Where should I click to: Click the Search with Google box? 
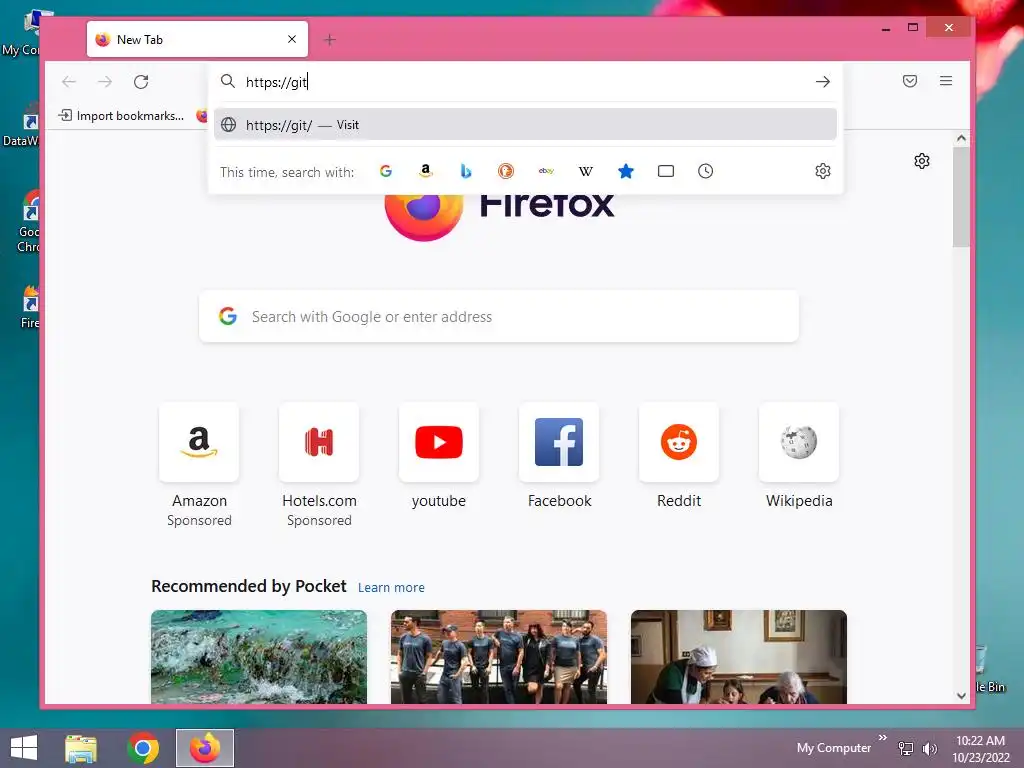tap(499, 317)
